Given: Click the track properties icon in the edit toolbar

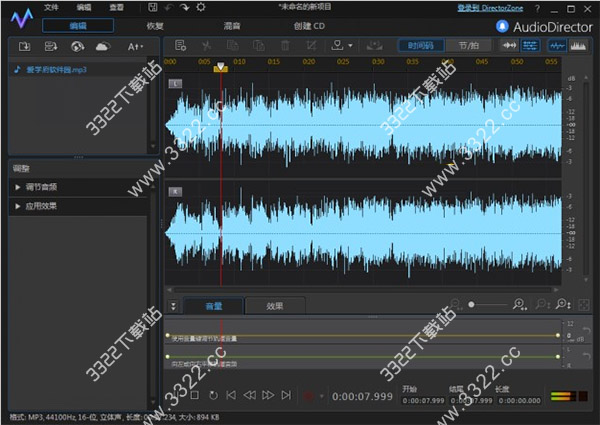Looking at the screenshot, I should pos(180,46).
